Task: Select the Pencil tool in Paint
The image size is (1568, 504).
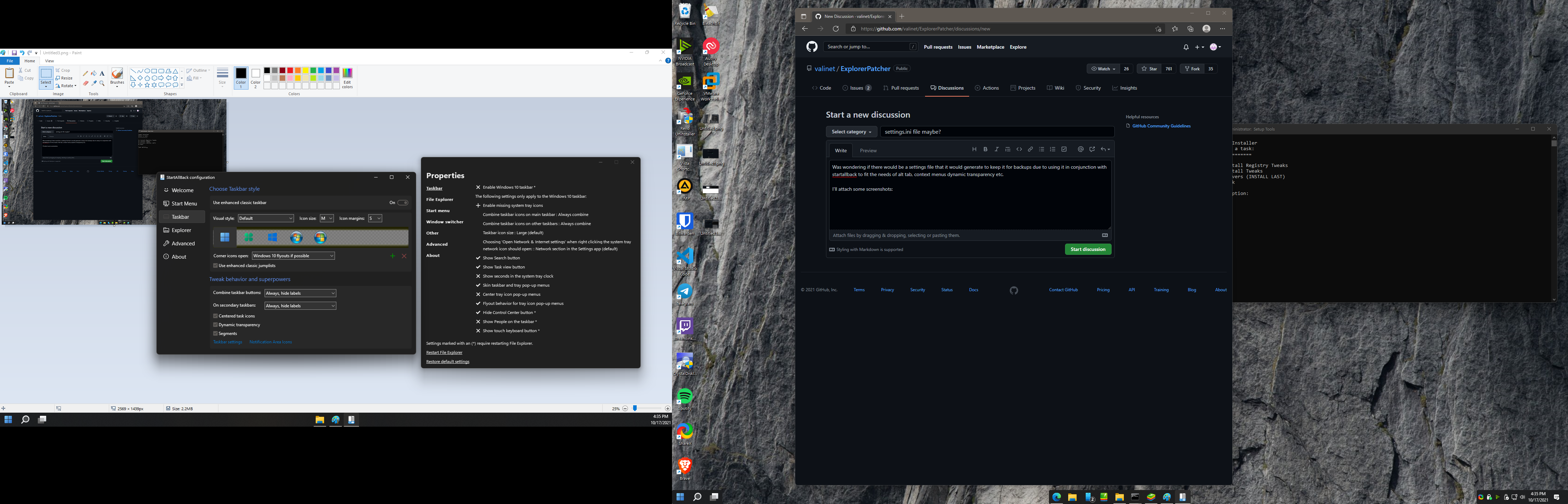Action: click(85, 73)
